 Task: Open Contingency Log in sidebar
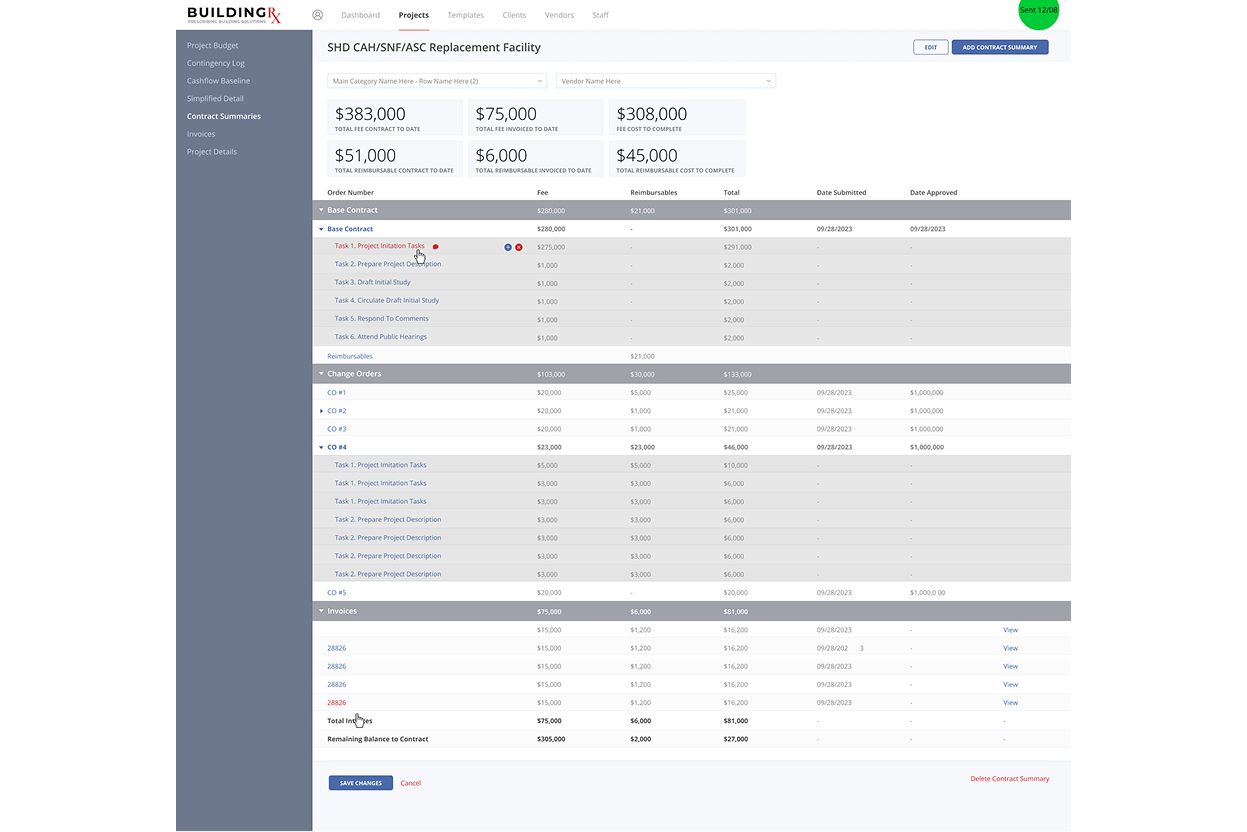tap(215, 63)
